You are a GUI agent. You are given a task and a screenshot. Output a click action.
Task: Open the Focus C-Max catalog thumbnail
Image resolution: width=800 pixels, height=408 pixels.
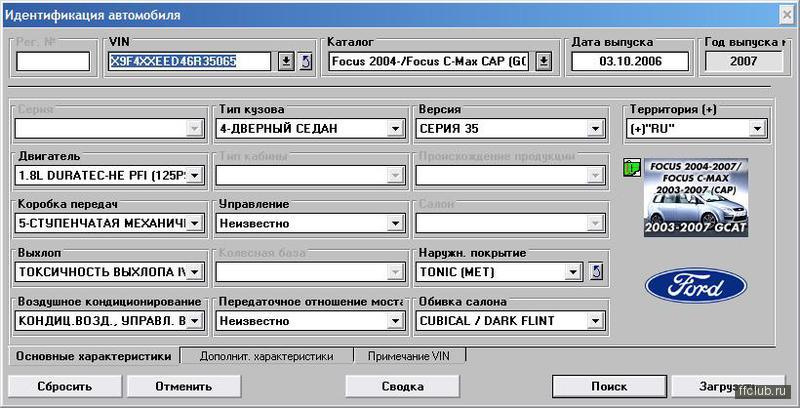pos(696,197)
